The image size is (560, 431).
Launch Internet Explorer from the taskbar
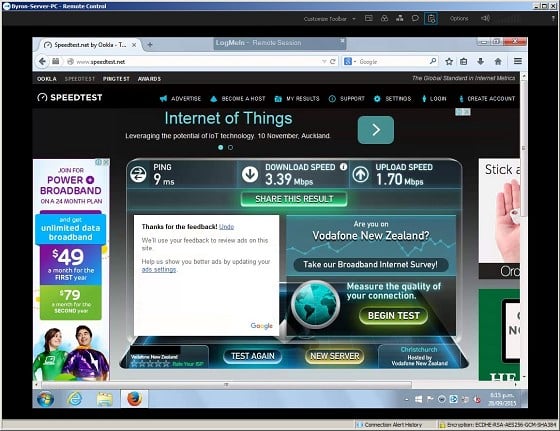(74, 399)
